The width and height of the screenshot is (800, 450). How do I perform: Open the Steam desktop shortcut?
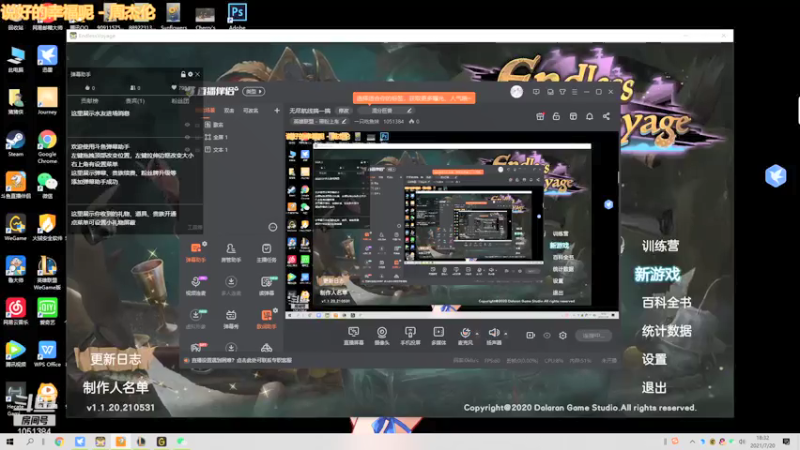(15, 143)
